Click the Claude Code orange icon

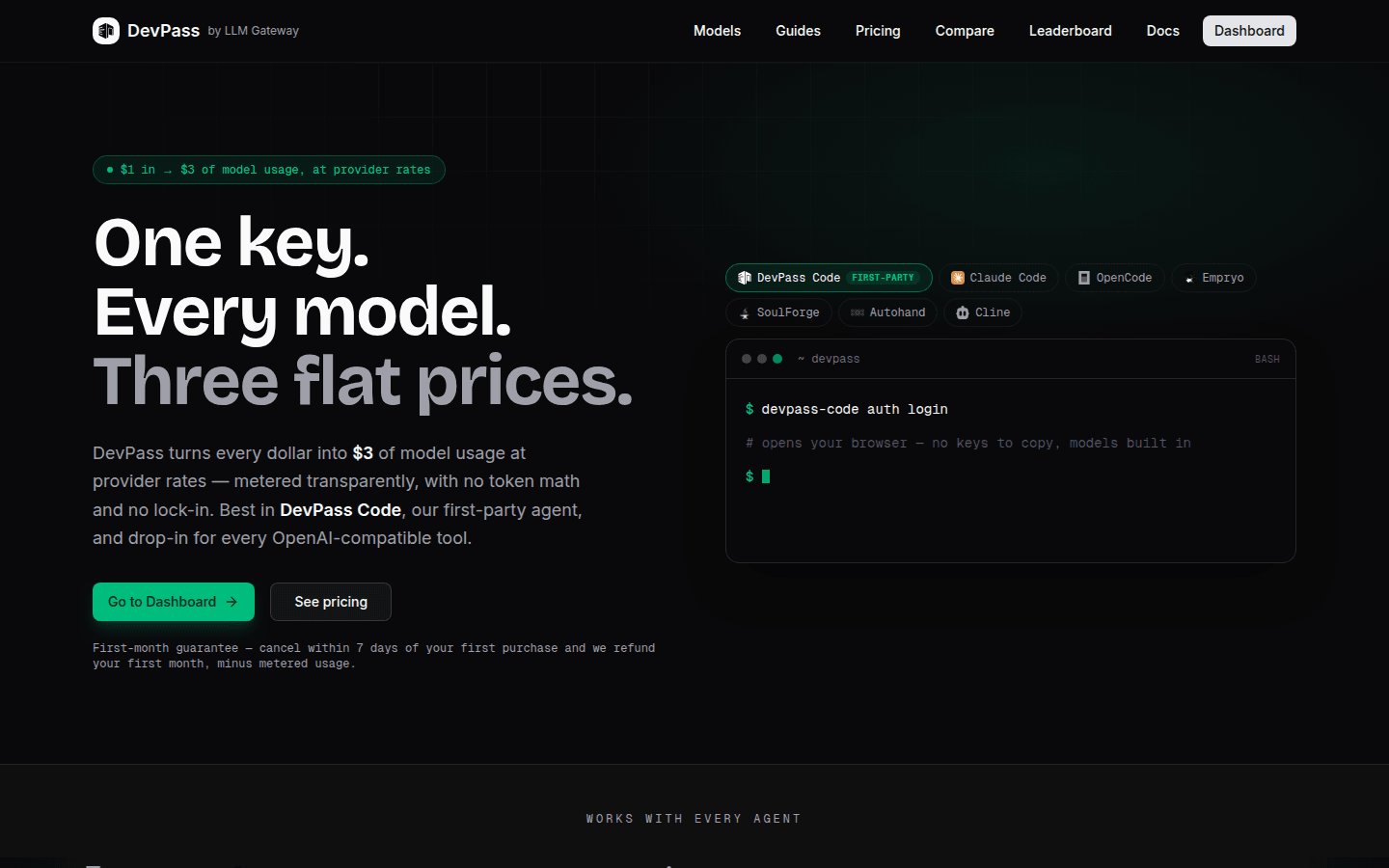coord(958,278)
